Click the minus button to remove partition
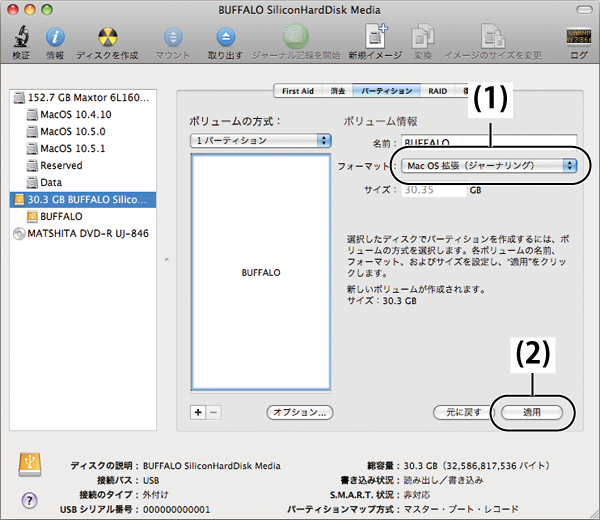600x520 pixels. (x=214, y=412)
